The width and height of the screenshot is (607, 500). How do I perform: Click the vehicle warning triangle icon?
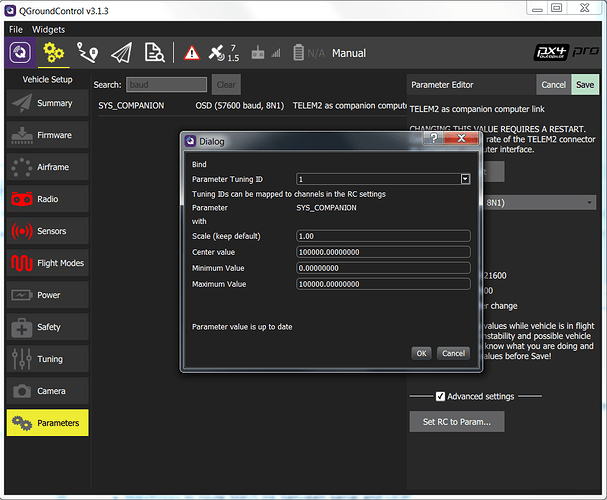point(192,53)
